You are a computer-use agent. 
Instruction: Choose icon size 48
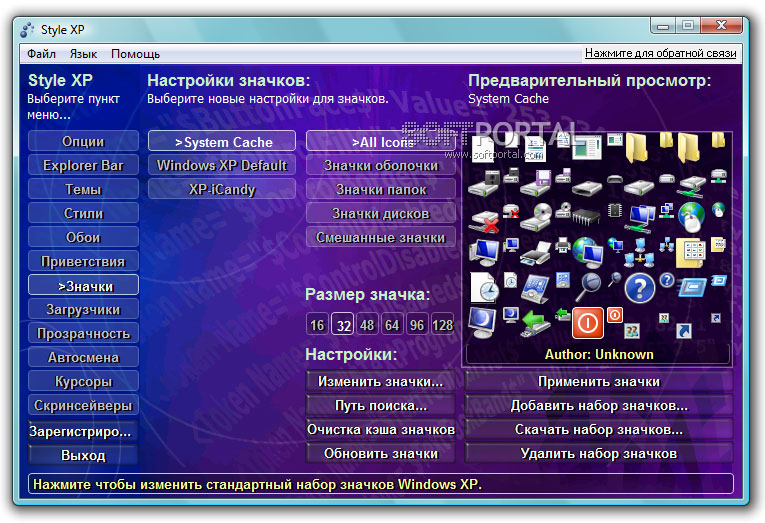(367, 324)
